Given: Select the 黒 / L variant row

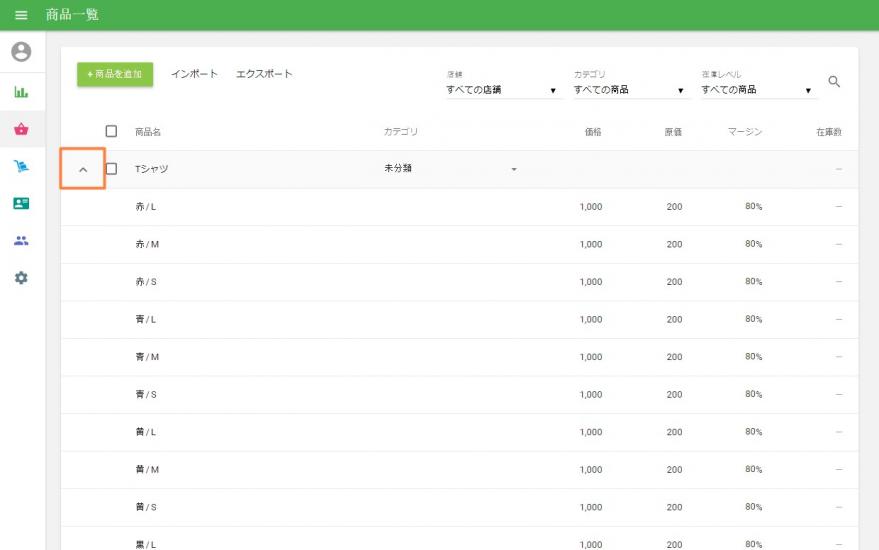Looking at the screenshot, I should [x=460, y=539].
